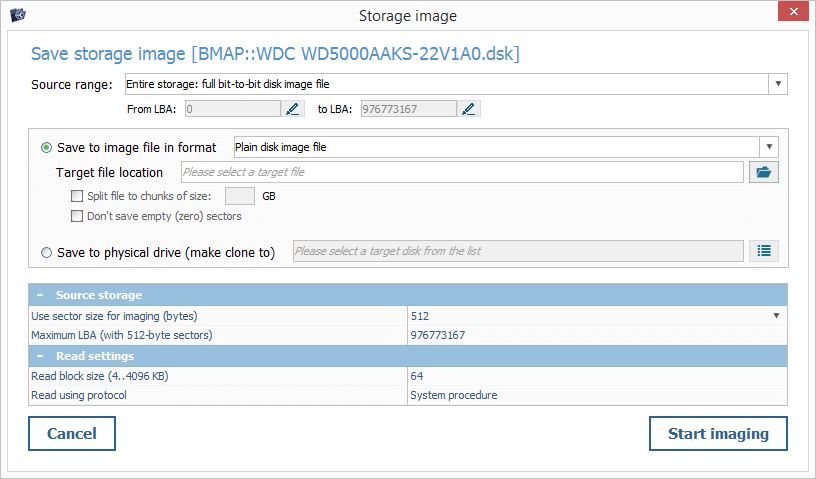Open the target file browse folder icon

coord(763,172)
